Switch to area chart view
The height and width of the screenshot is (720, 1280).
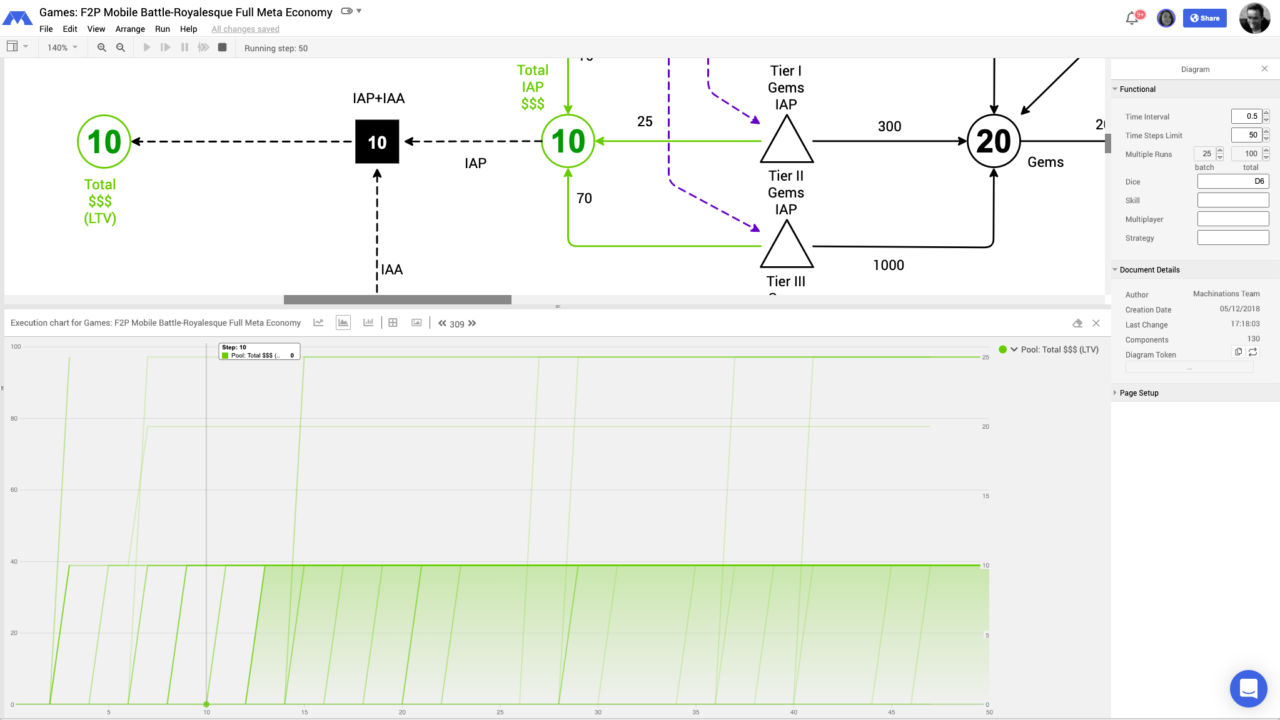coord(343,323)
